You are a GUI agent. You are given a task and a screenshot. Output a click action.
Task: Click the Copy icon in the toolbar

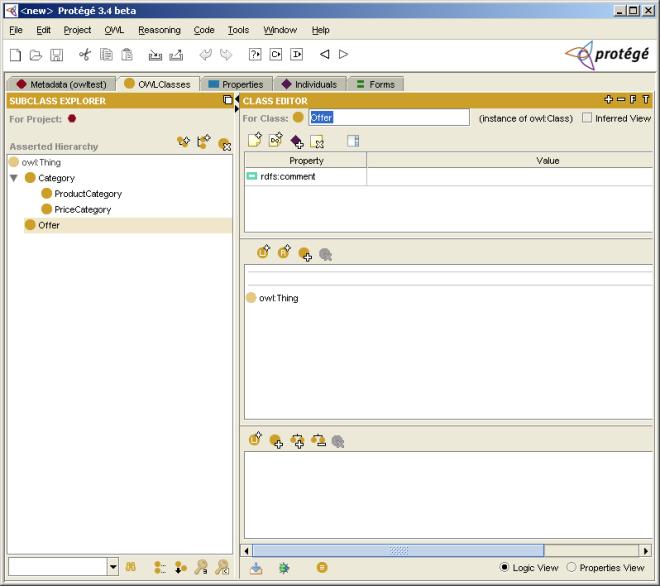106,55
